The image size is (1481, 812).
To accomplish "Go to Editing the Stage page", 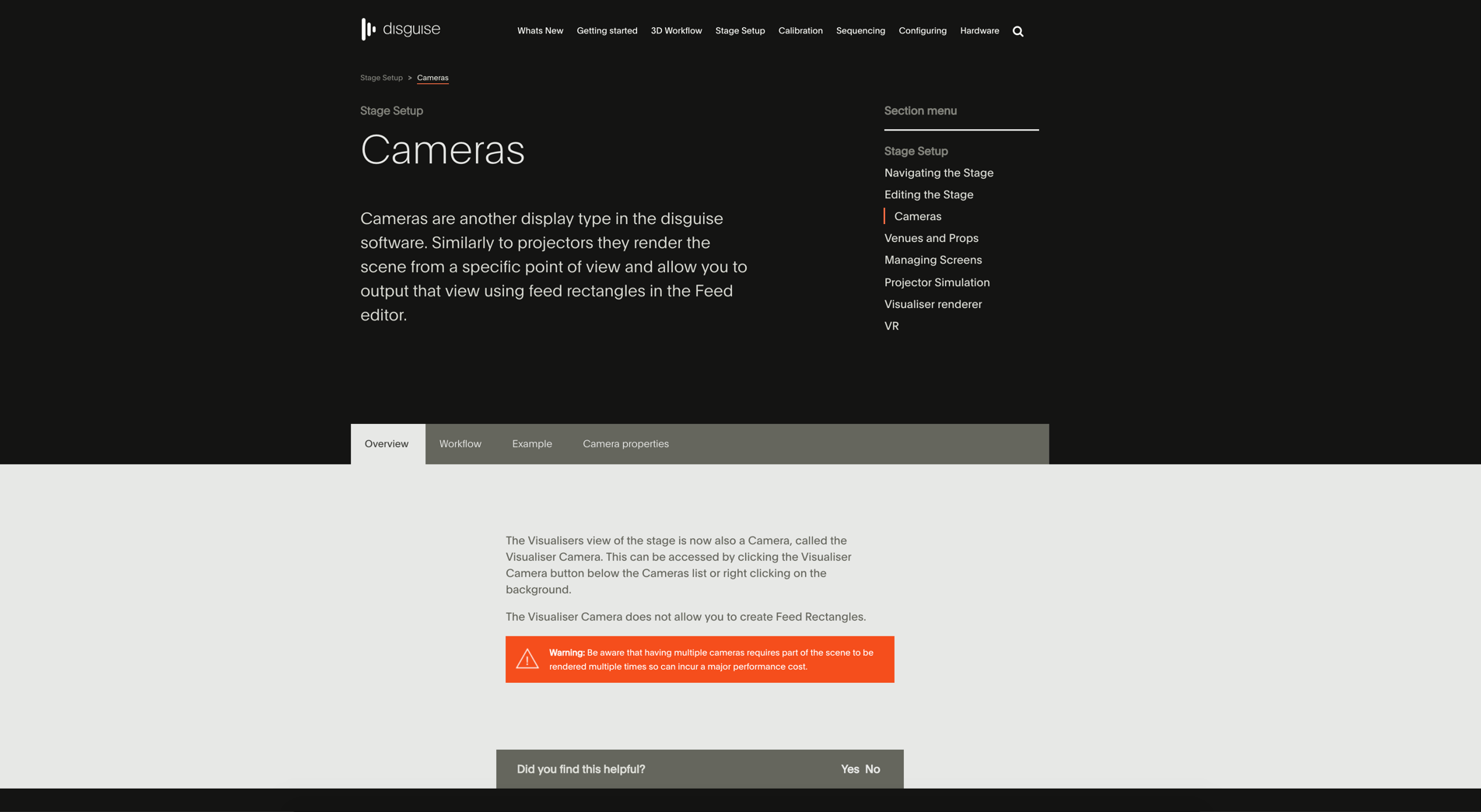I will click(929, 194).
